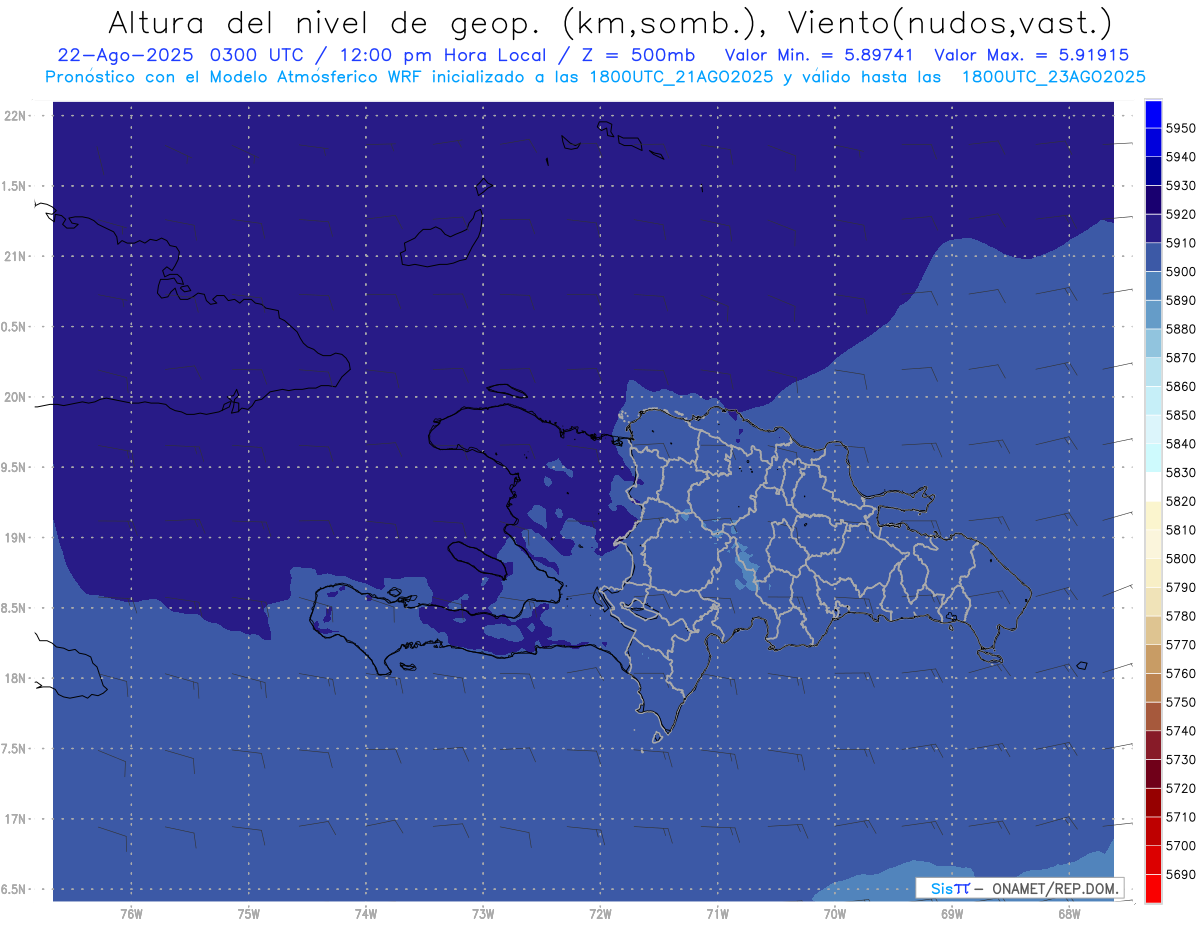Click the '70W' longitude axis label
The image size is (1200, 927).
tap(835, 914)
